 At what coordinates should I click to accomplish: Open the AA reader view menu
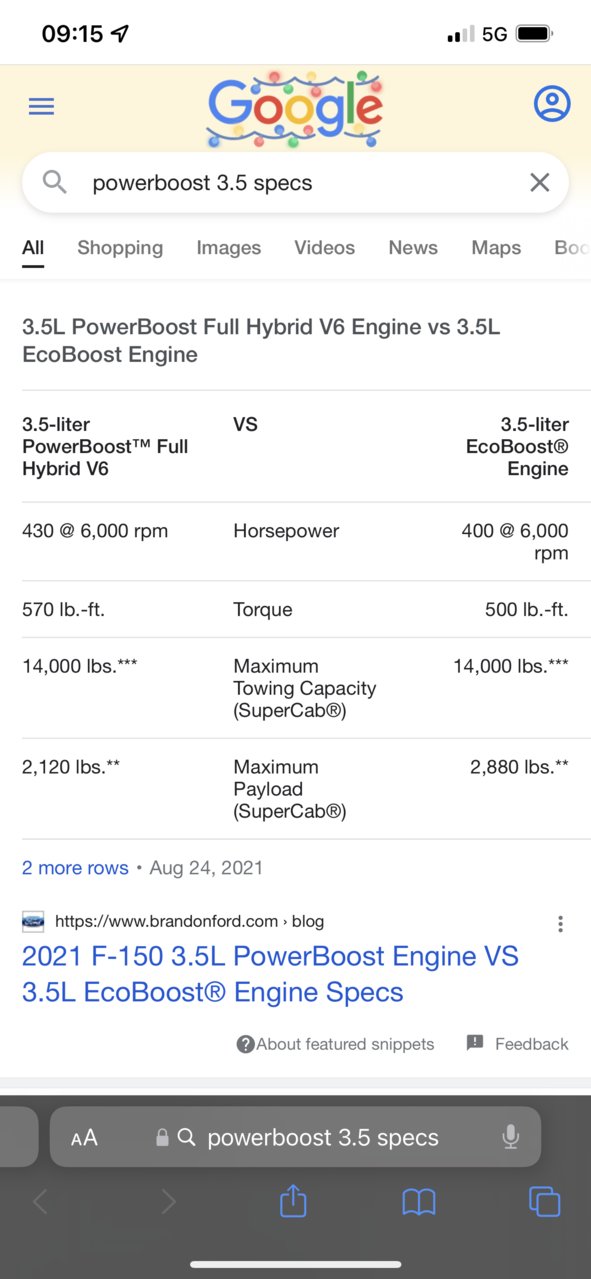[x=84, y=1138]
